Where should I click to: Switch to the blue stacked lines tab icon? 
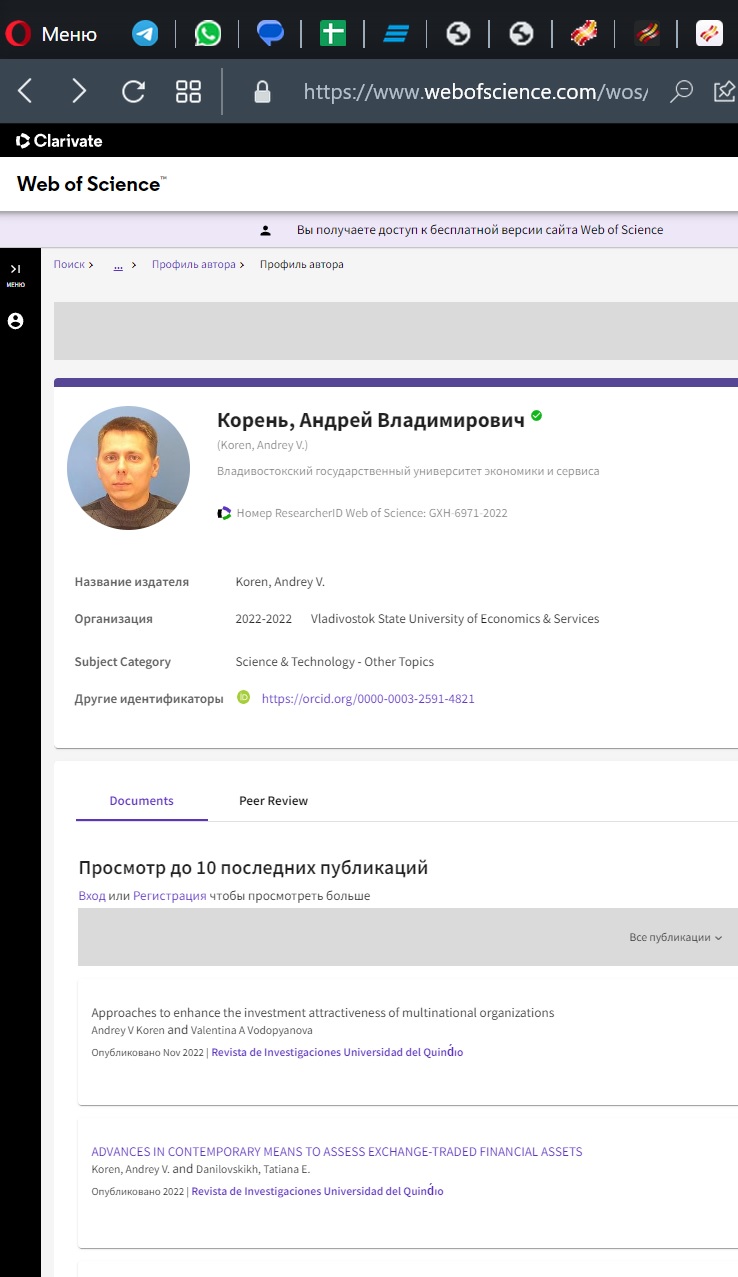pos(396,34)
